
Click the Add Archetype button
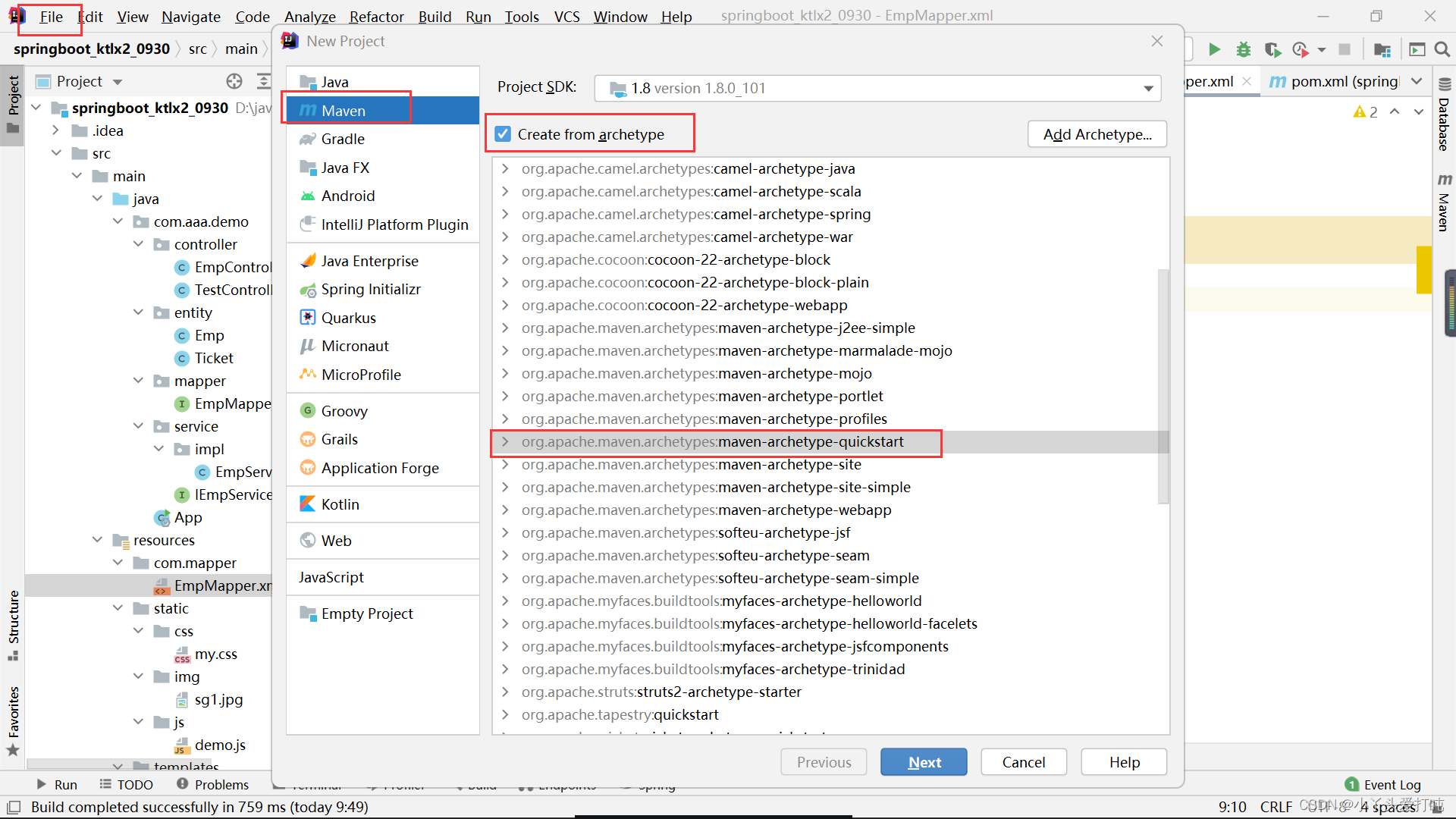(1097, 134)
